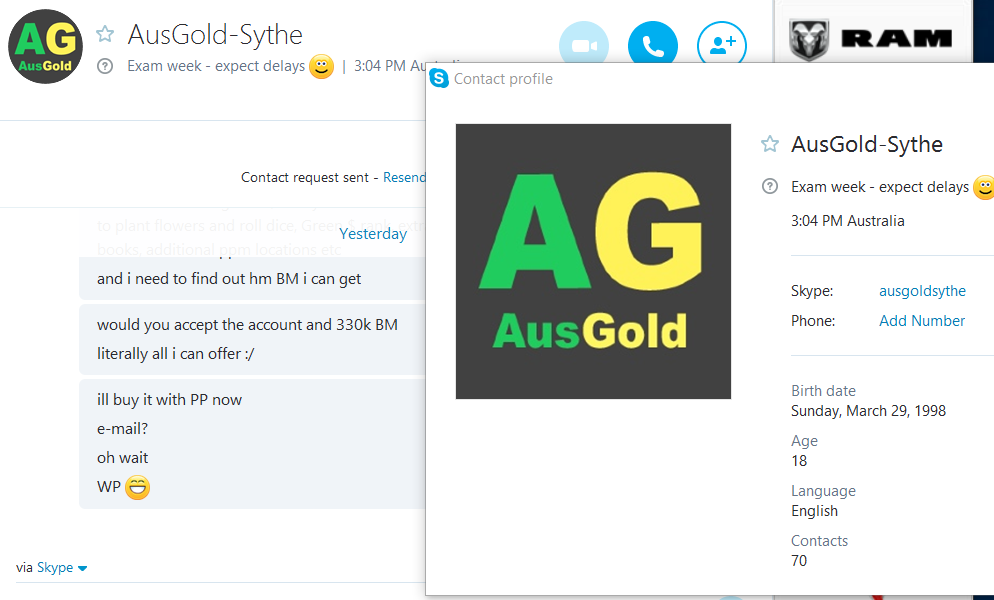Click the message about 330k BM offer
This screenshot has width=994, height=600.
tap(247, 325)
